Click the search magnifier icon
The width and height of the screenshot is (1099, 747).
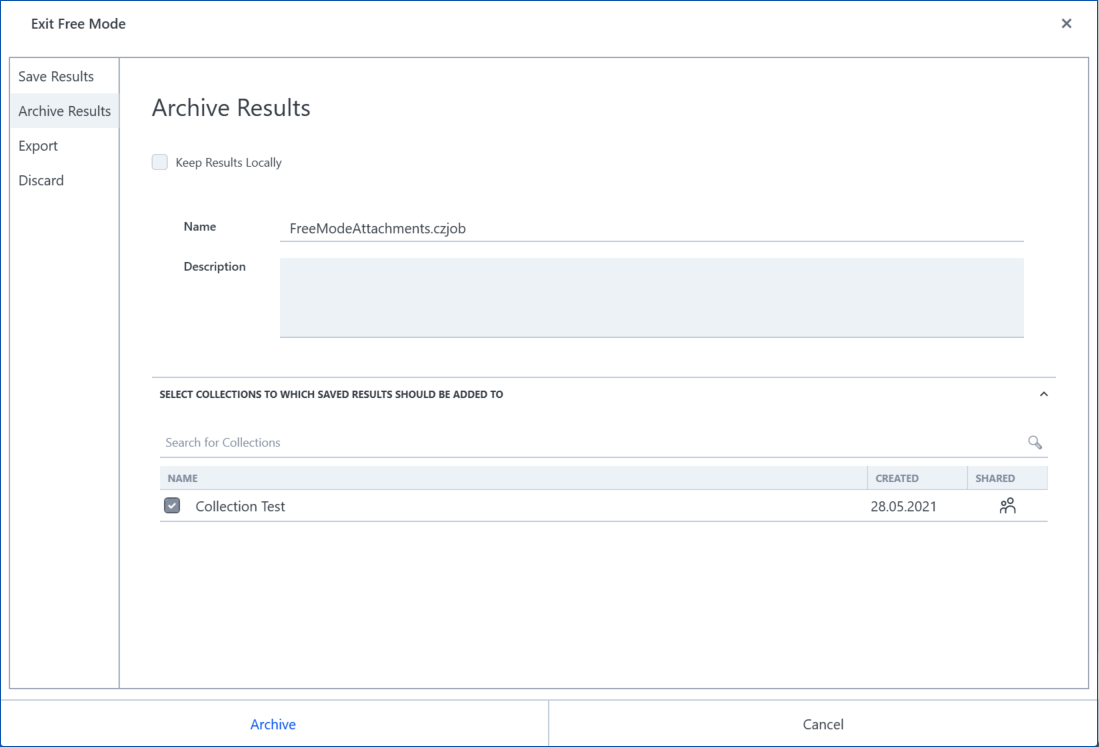[1034, 442]
